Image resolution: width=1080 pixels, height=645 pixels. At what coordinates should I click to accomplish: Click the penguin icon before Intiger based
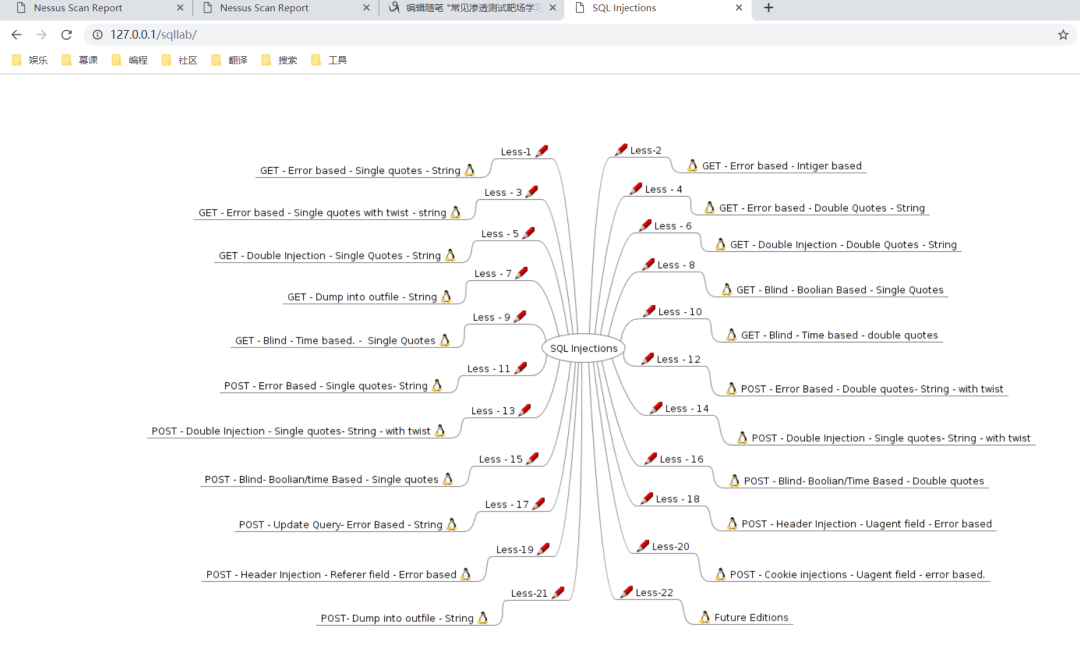[692, 165]
